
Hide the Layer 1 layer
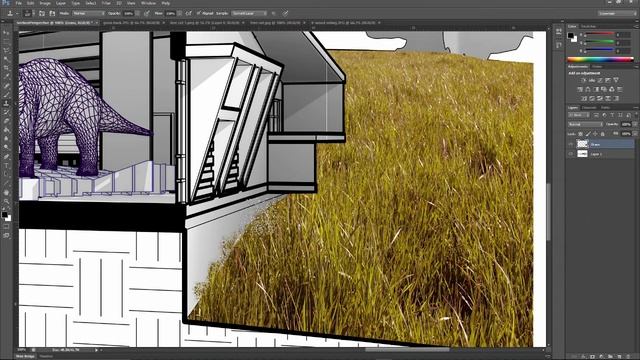(571, 154)
